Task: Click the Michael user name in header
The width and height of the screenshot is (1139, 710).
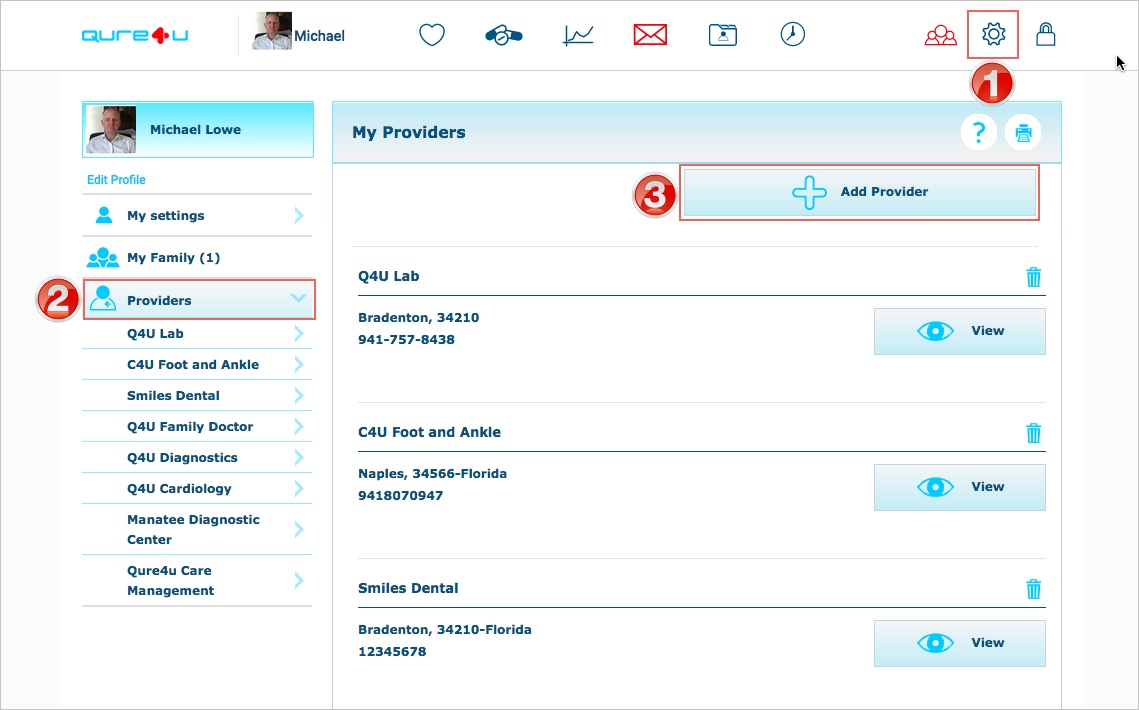Action: [320, 36]
